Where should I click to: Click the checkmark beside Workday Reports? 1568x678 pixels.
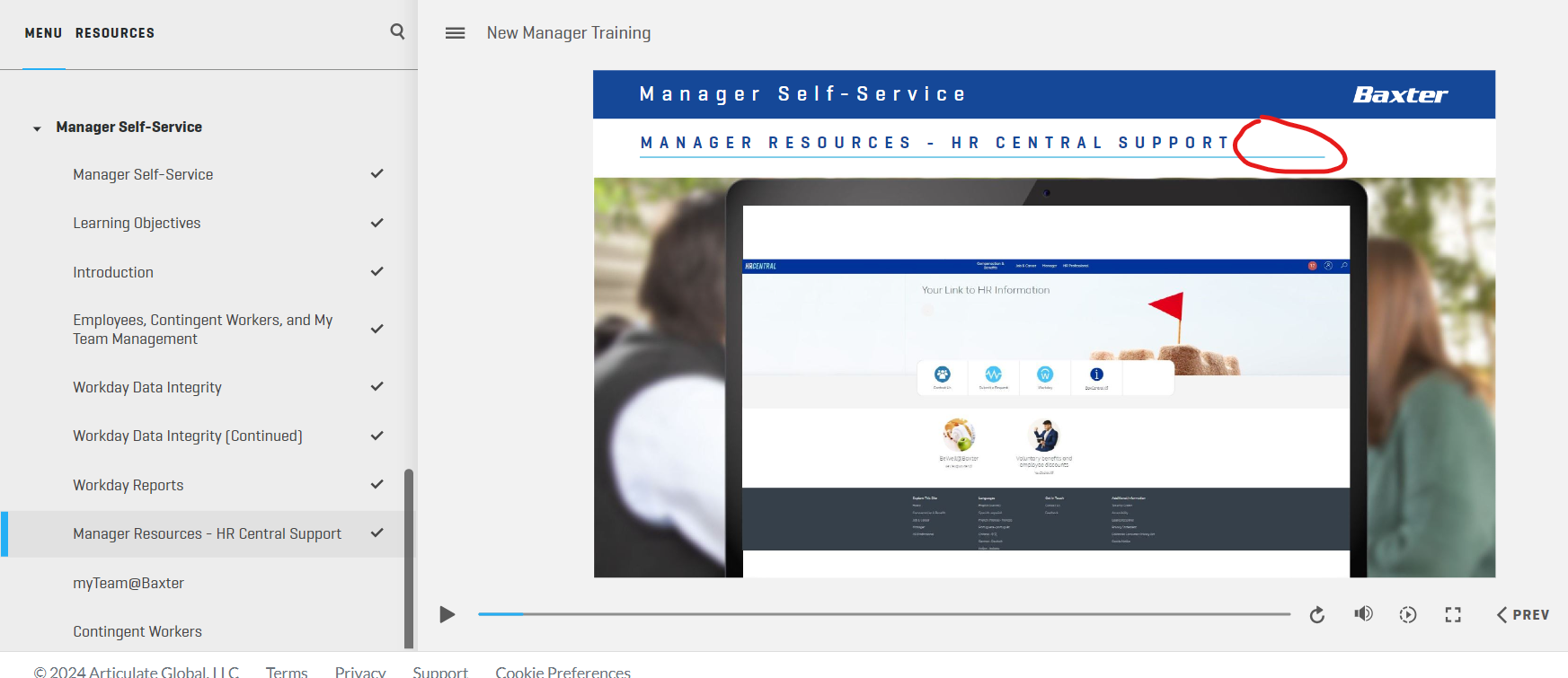pyautogui.click(x=377, y=484)
